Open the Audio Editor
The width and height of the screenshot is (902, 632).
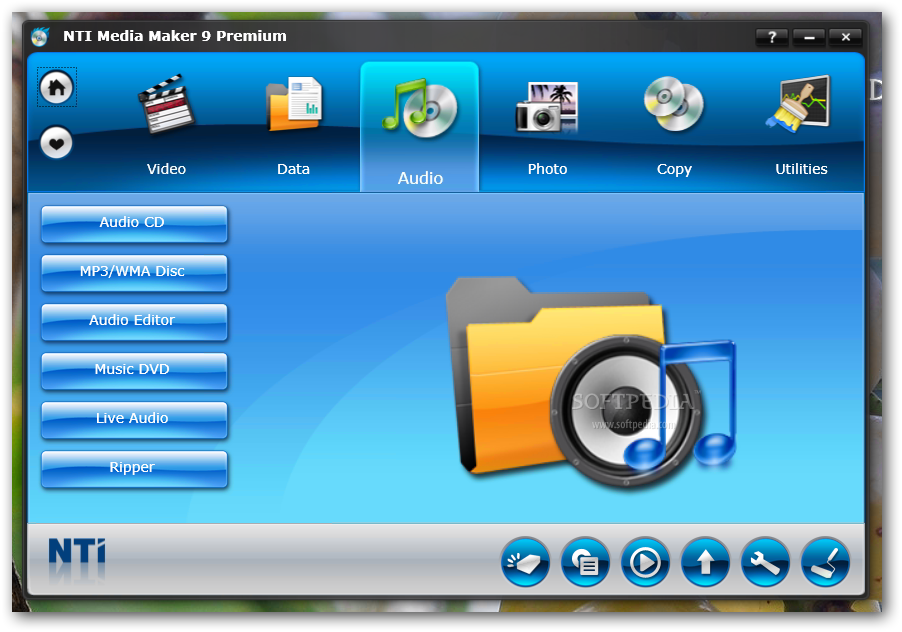click(134, 322)
